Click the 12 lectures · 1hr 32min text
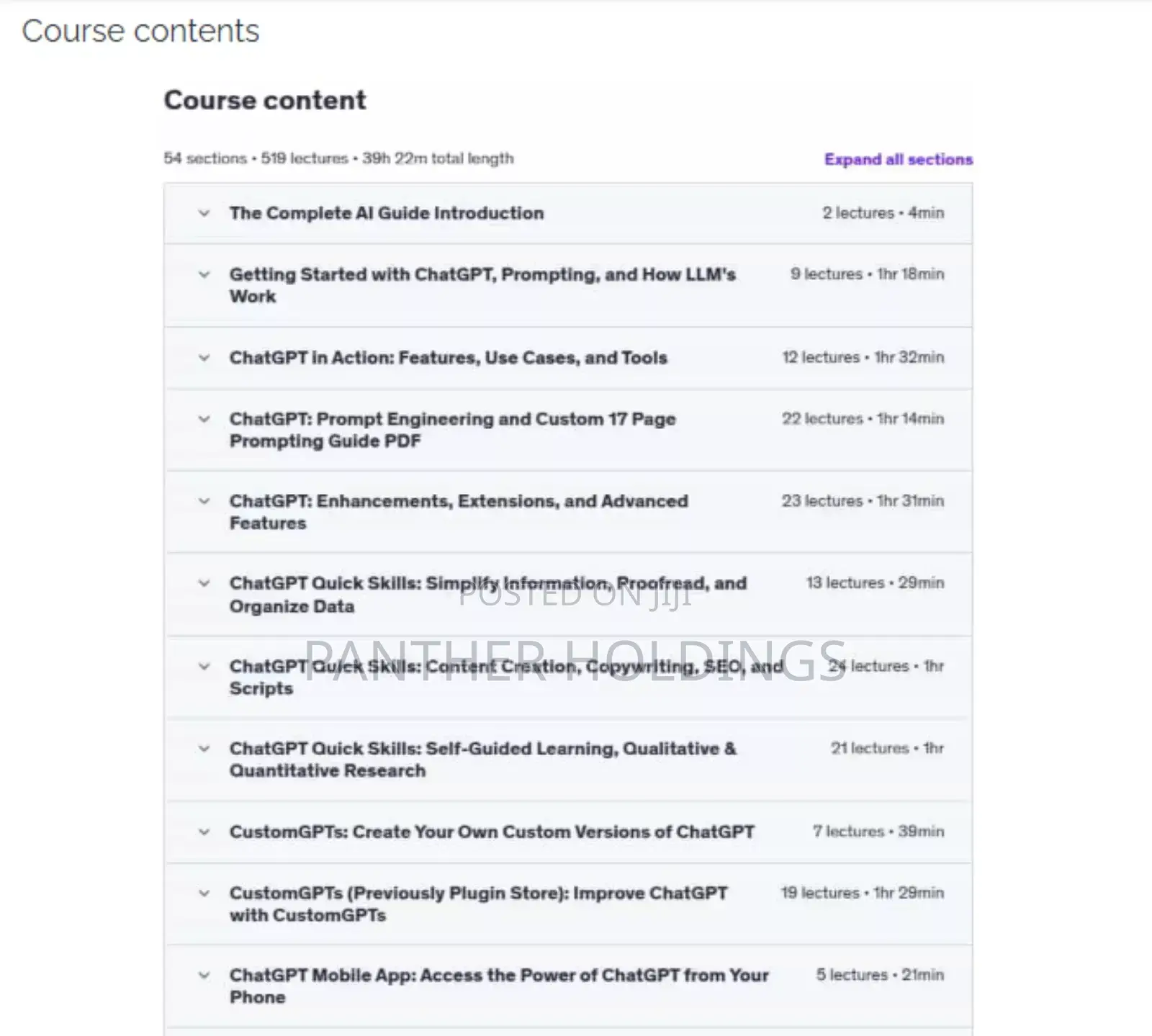 863,358
